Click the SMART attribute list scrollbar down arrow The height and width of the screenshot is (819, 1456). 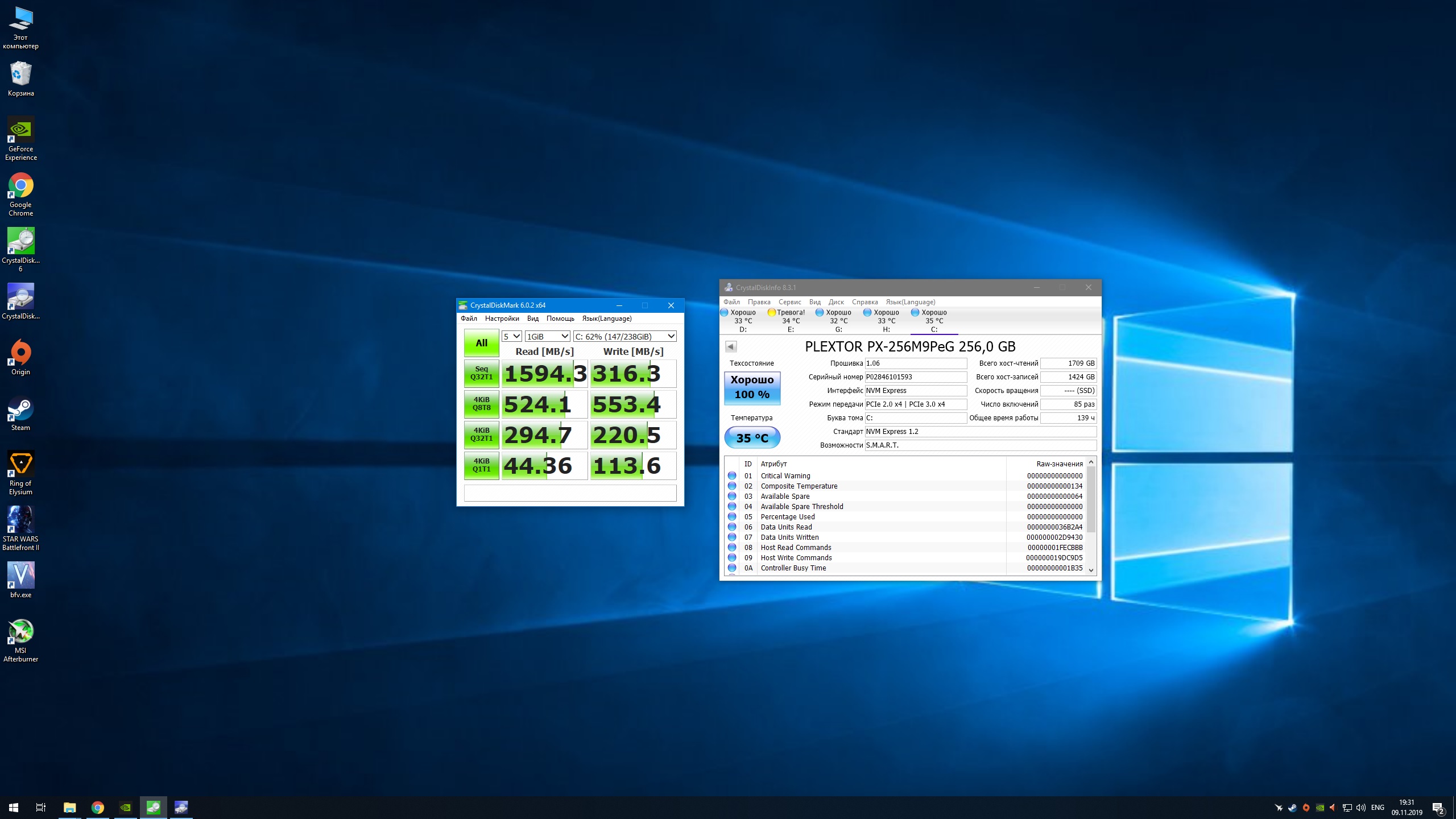point(1091,570)
